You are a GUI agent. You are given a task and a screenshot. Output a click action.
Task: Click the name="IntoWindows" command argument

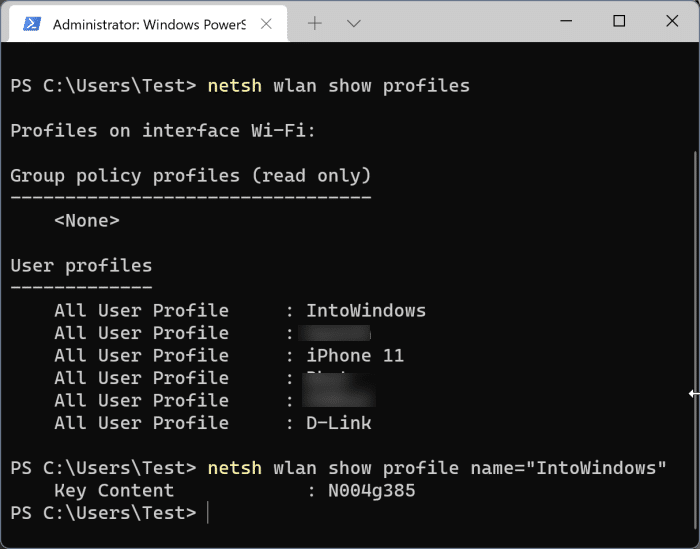coord(568,468)
